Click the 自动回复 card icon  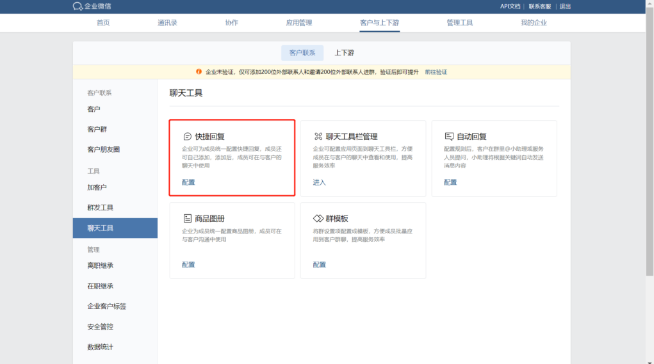point(449,136)
